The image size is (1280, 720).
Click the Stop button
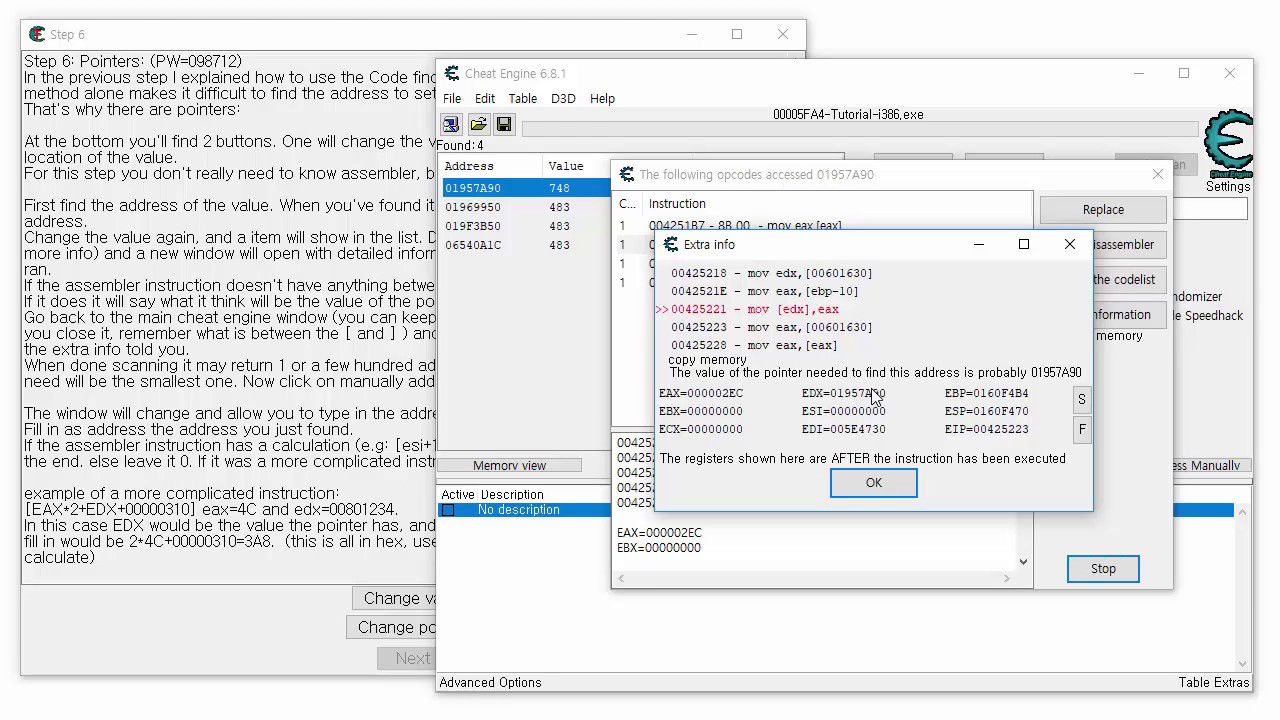coord(1103,568)
